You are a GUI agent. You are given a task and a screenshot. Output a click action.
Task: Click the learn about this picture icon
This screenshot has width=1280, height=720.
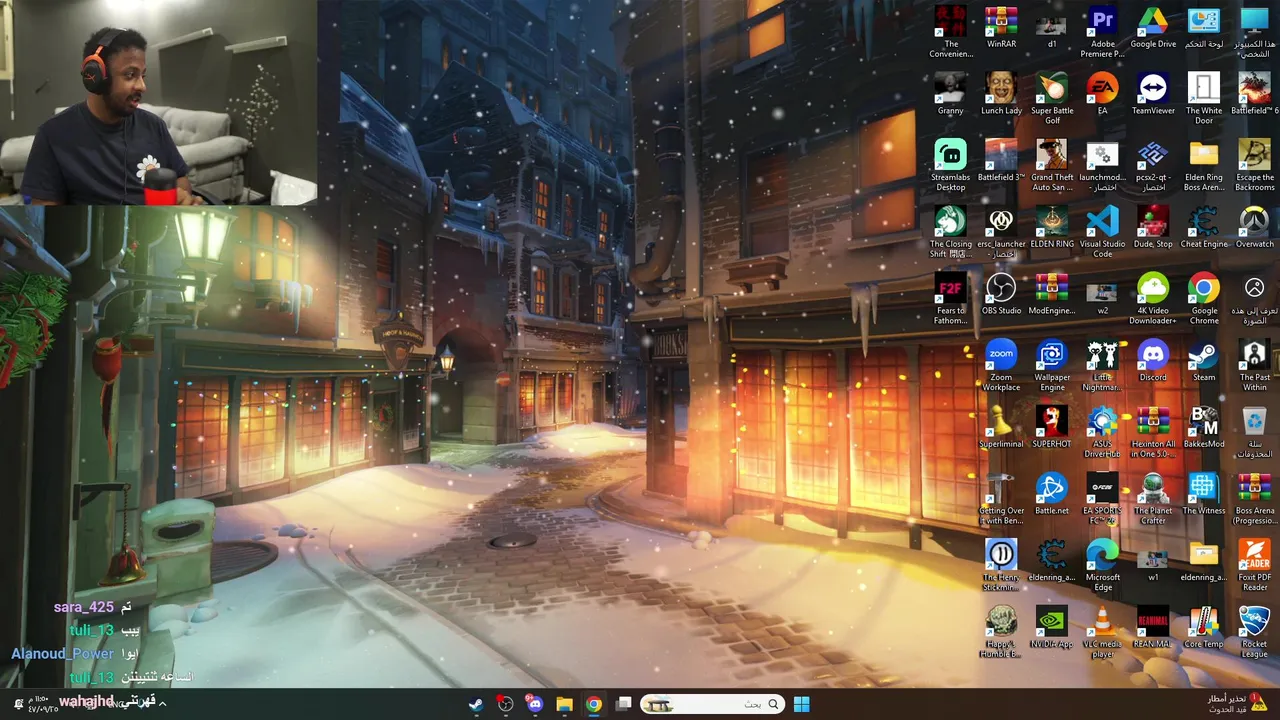click(x=1255, y=298)
